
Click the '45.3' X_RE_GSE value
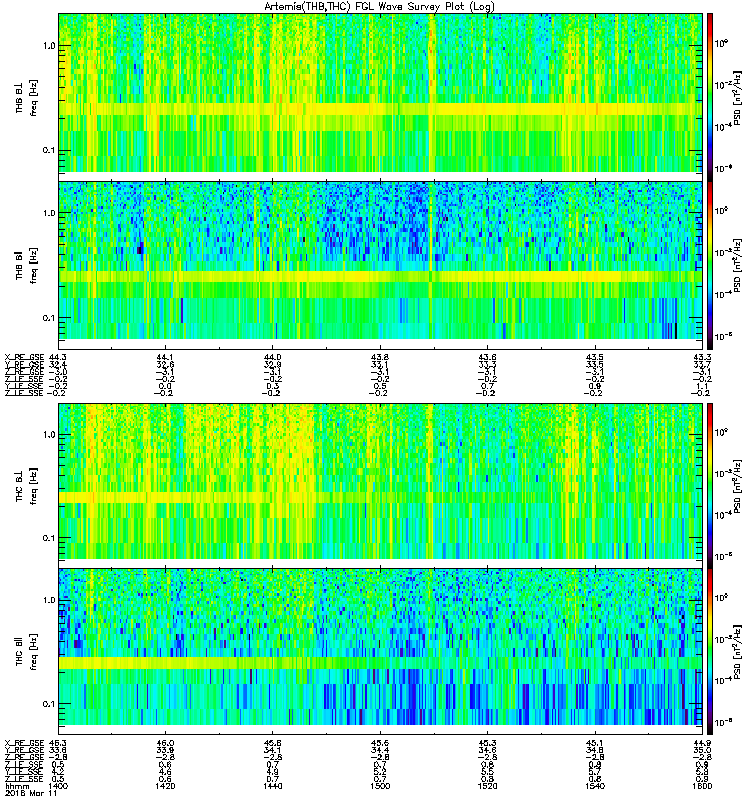tap(487, 743)
